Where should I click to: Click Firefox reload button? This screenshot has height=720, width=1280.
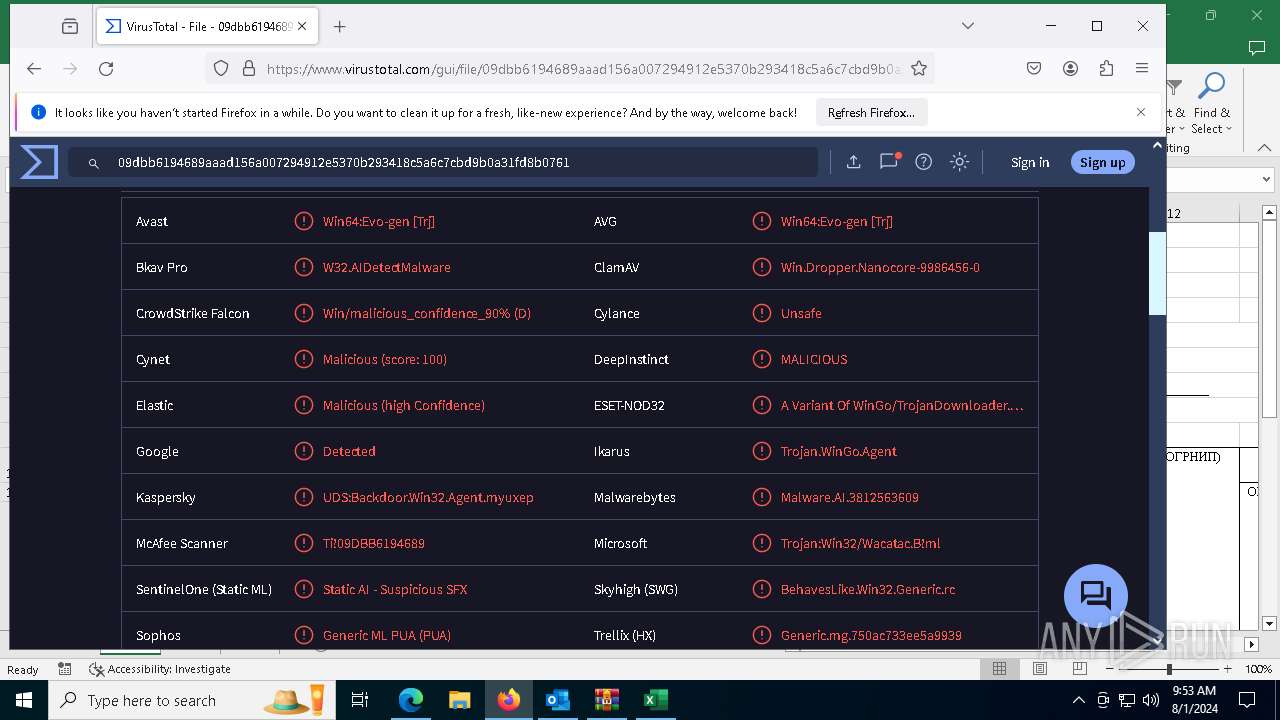106,69
